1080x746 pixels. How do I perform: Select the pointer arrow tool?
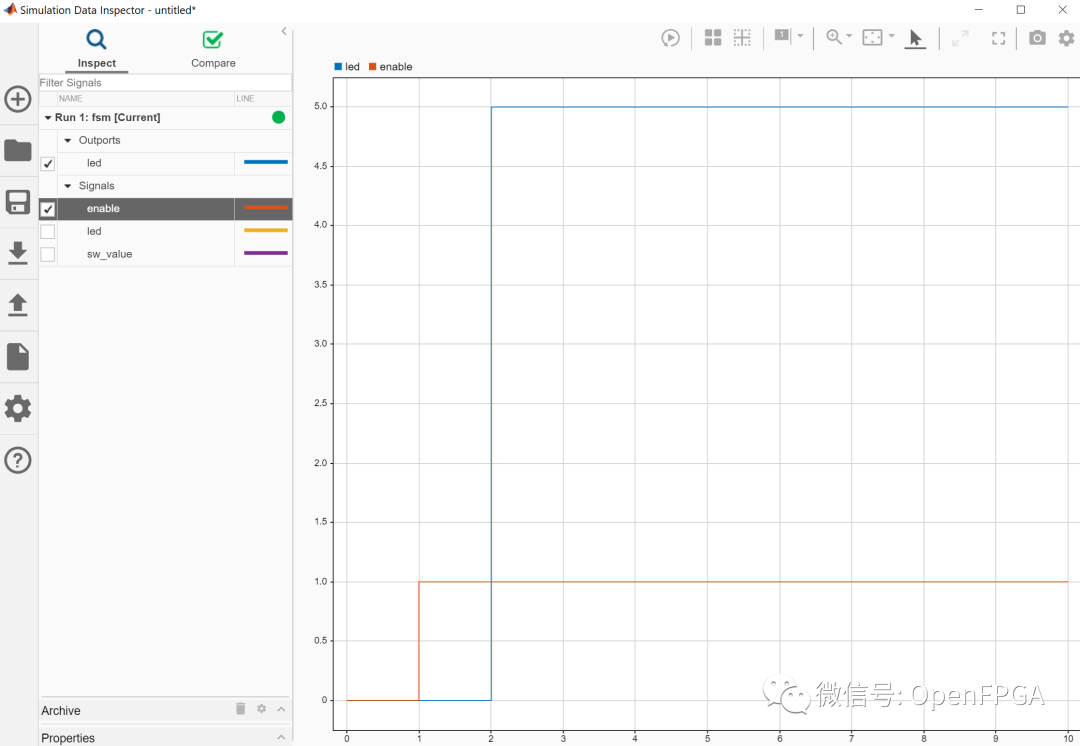pyautogui.click(x=915, y=39)
